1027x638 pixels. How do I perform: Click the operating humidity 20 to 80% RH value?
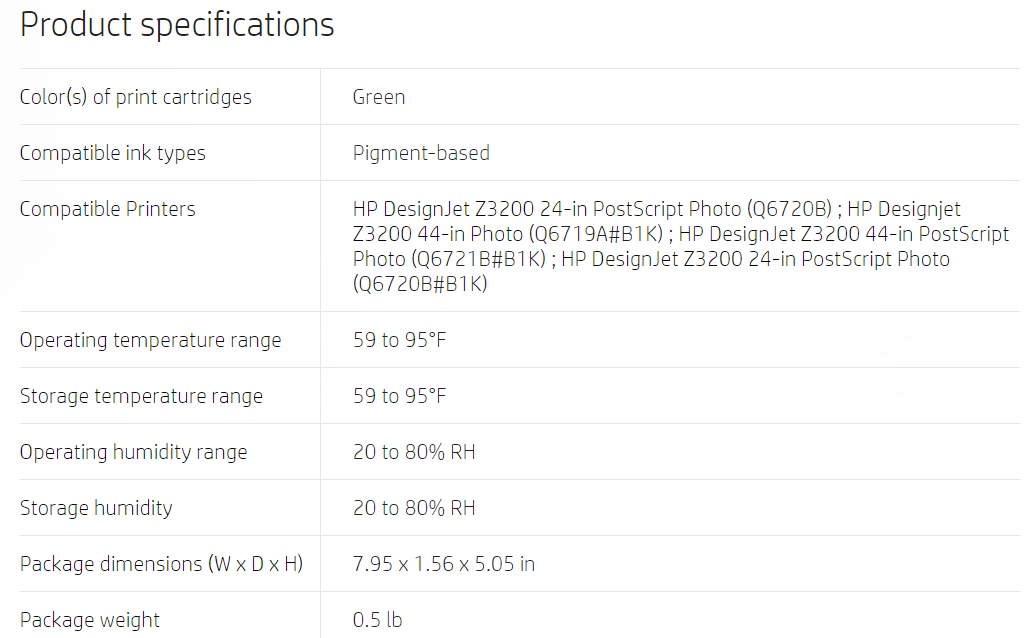coord(414,452)
